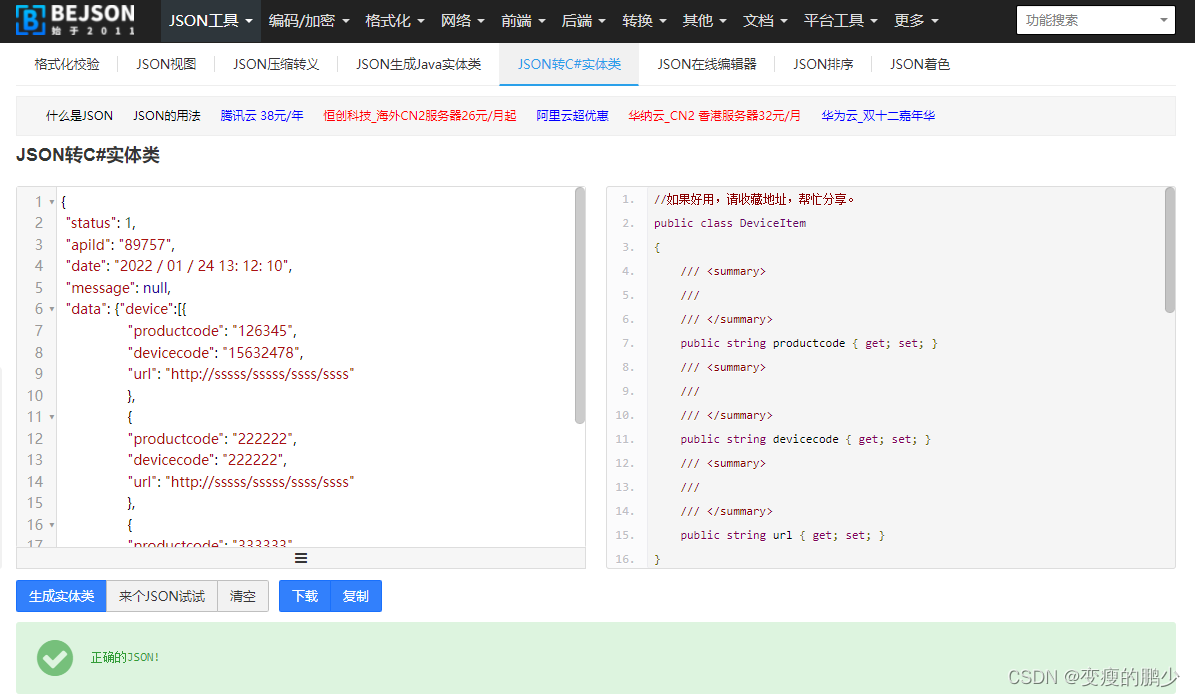Click the "devicecode": "15632478" line
The image size is (1195, 697).
point(216,353)
